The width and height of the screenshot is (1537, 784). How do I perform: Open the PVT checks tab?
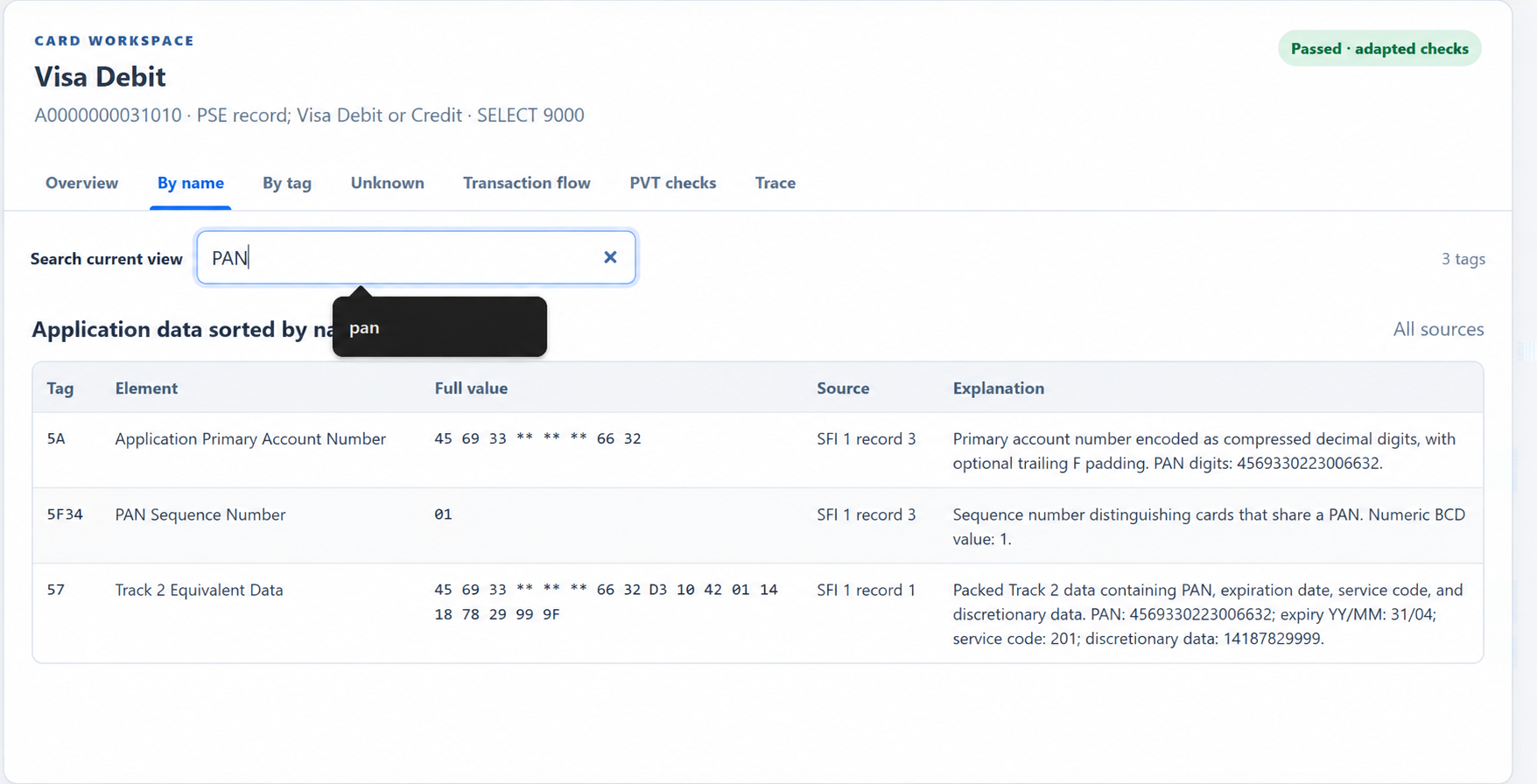[x=672, y=183]
